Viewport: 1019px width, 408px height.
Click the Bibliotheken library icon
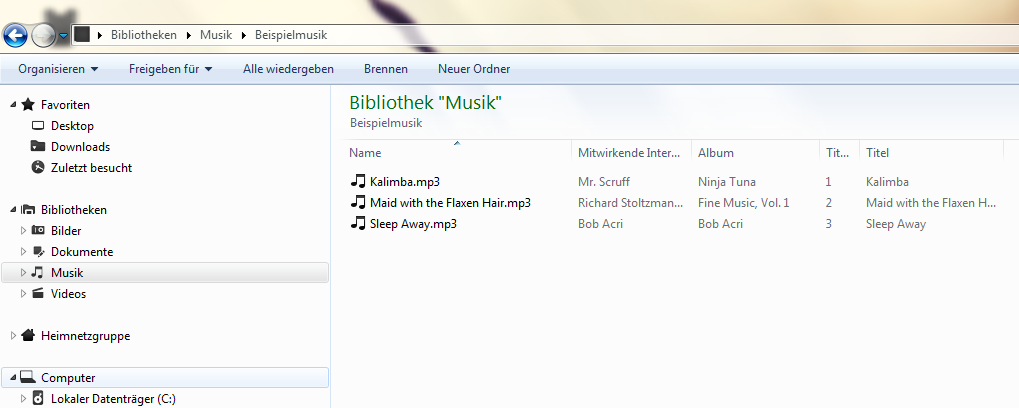[28, 209]
